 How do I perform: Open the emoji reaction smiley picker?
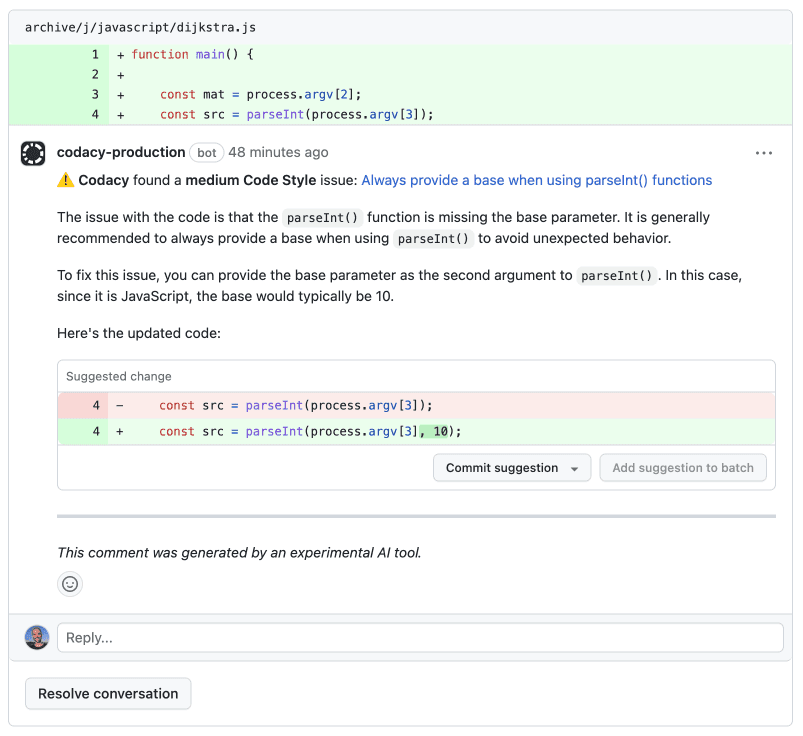coord(70,584)
